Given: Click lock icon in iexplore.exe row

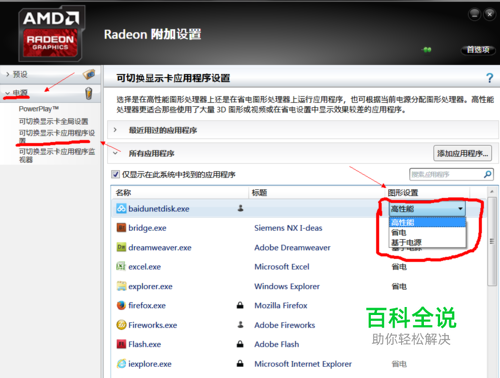Looking at the screenshot, I should coord(240,363).
